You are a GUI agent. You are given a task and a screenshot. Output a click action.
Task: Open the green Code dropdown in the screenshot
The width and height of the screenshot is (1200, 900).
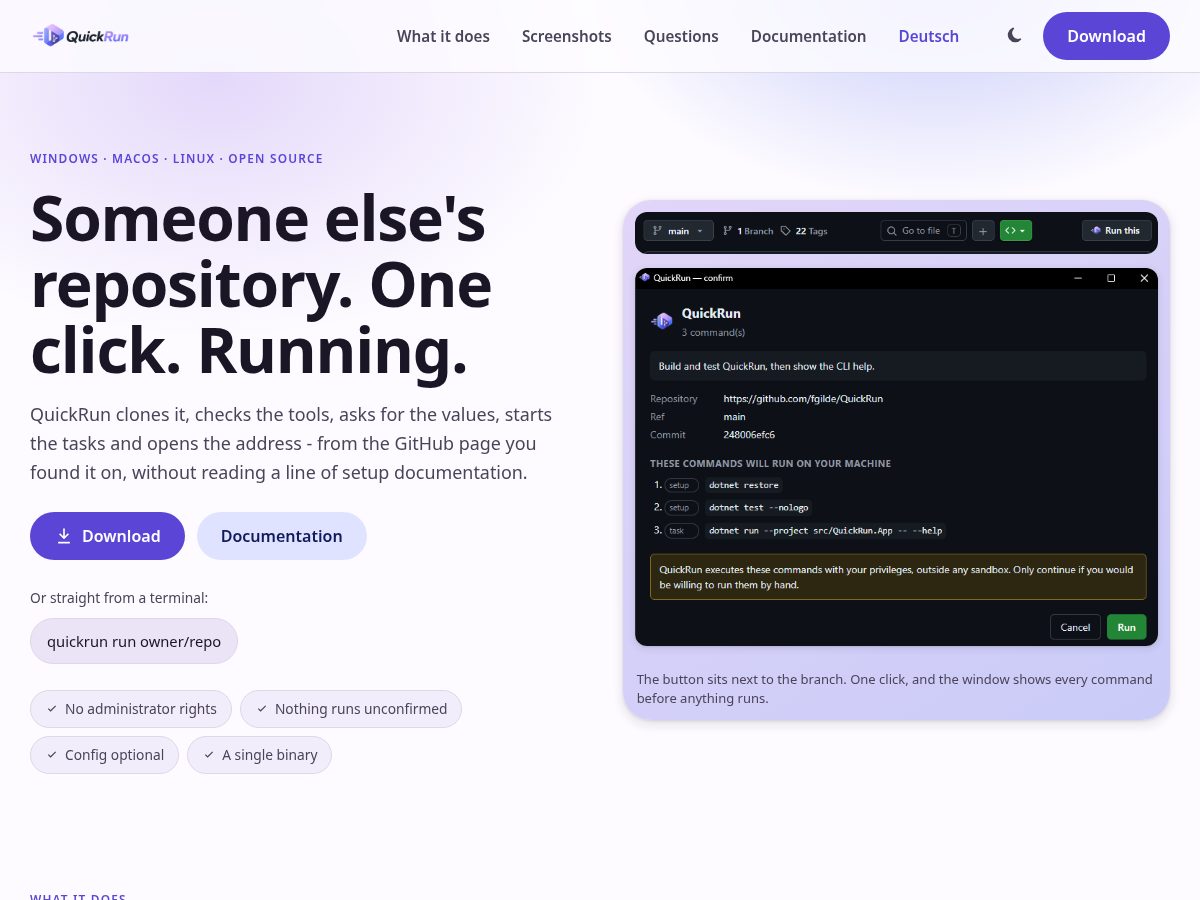pyautogui.click(x=1015, y=231)
